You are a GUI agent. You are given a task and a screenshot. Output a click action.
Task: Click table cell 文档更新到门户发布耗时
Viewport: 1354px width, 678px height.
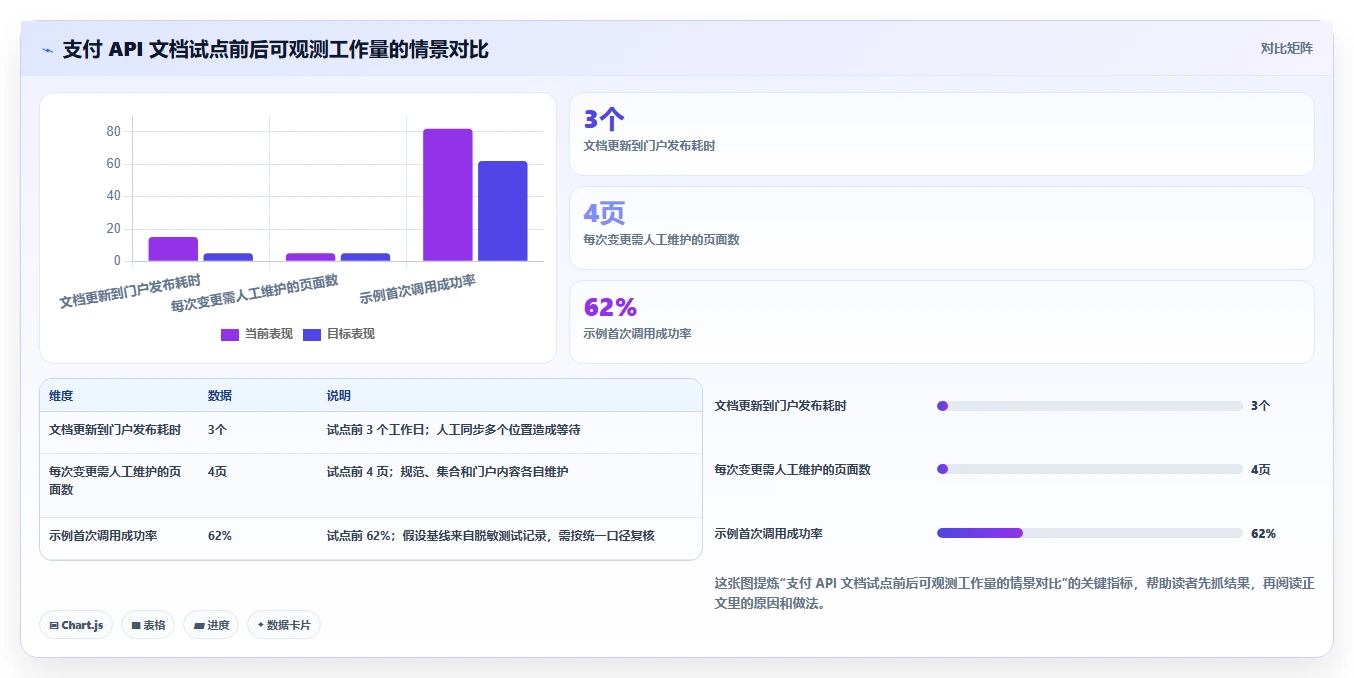[115, 430]
